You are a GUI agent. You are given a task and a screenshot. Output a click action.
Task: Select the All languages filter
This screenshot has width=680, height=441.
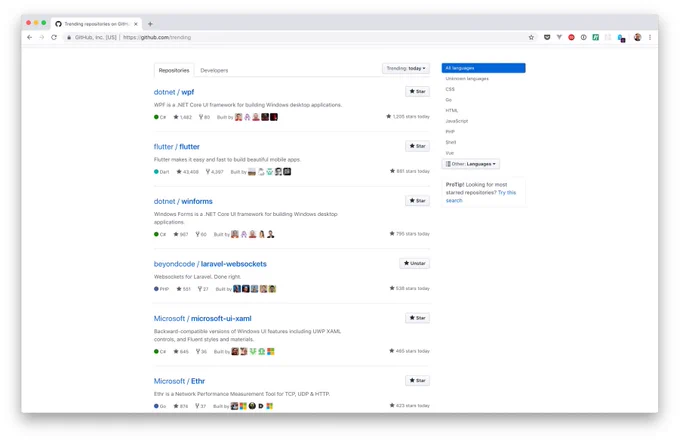click(484, 68)
